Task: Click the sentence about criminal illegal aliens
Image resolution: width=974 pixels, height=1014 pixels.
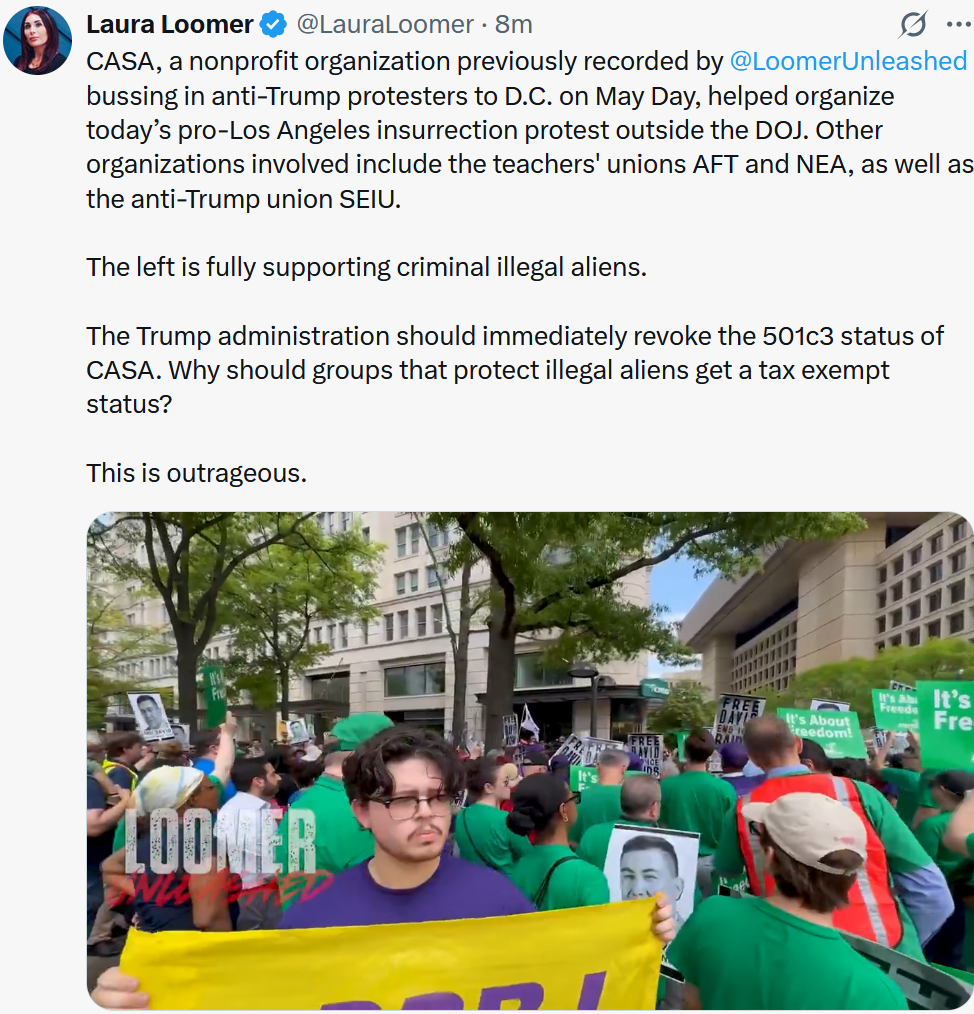Action: (367, 267)
